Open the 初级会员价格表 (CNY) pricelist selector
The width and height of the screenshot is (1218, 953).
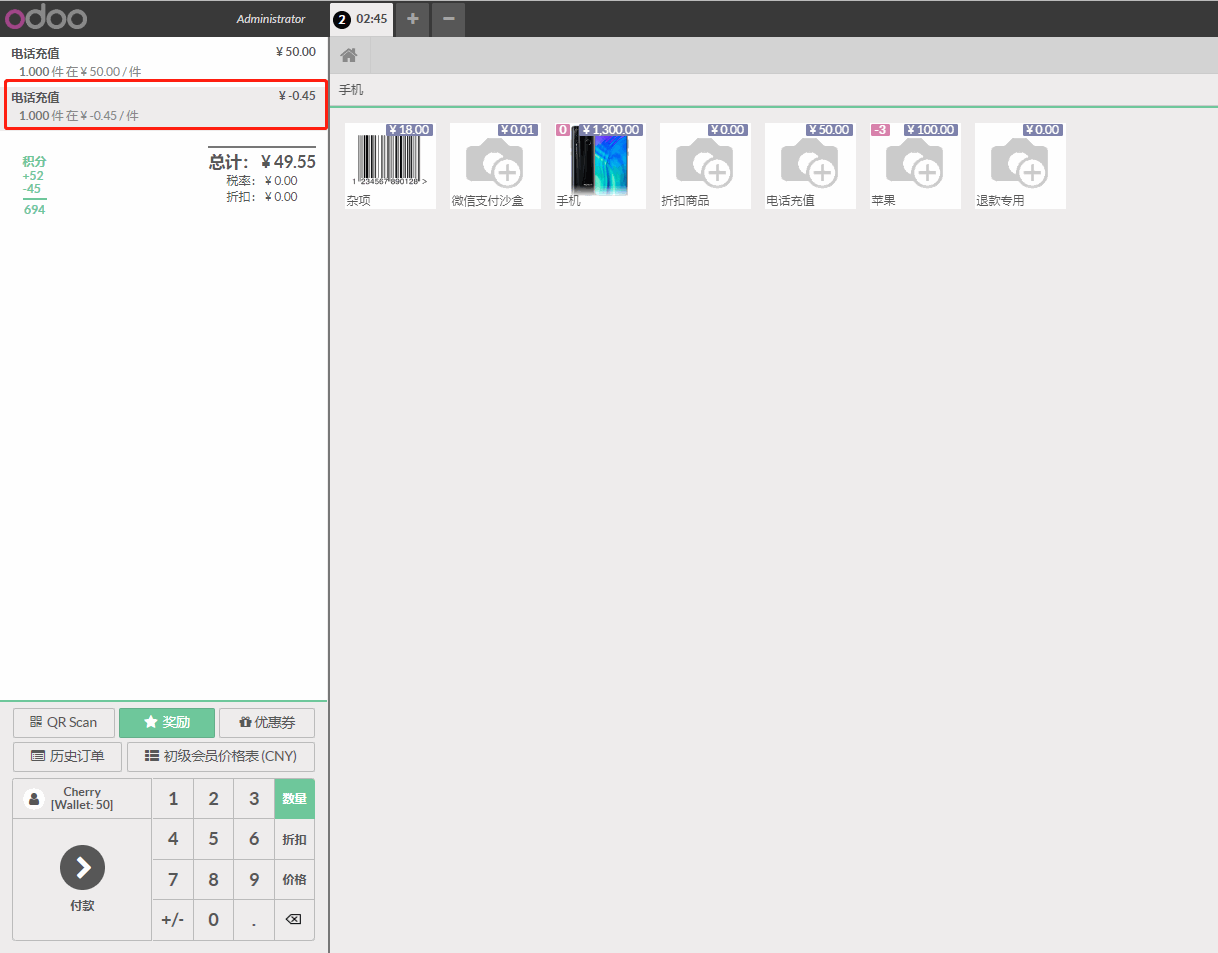(x=220, y=756)
